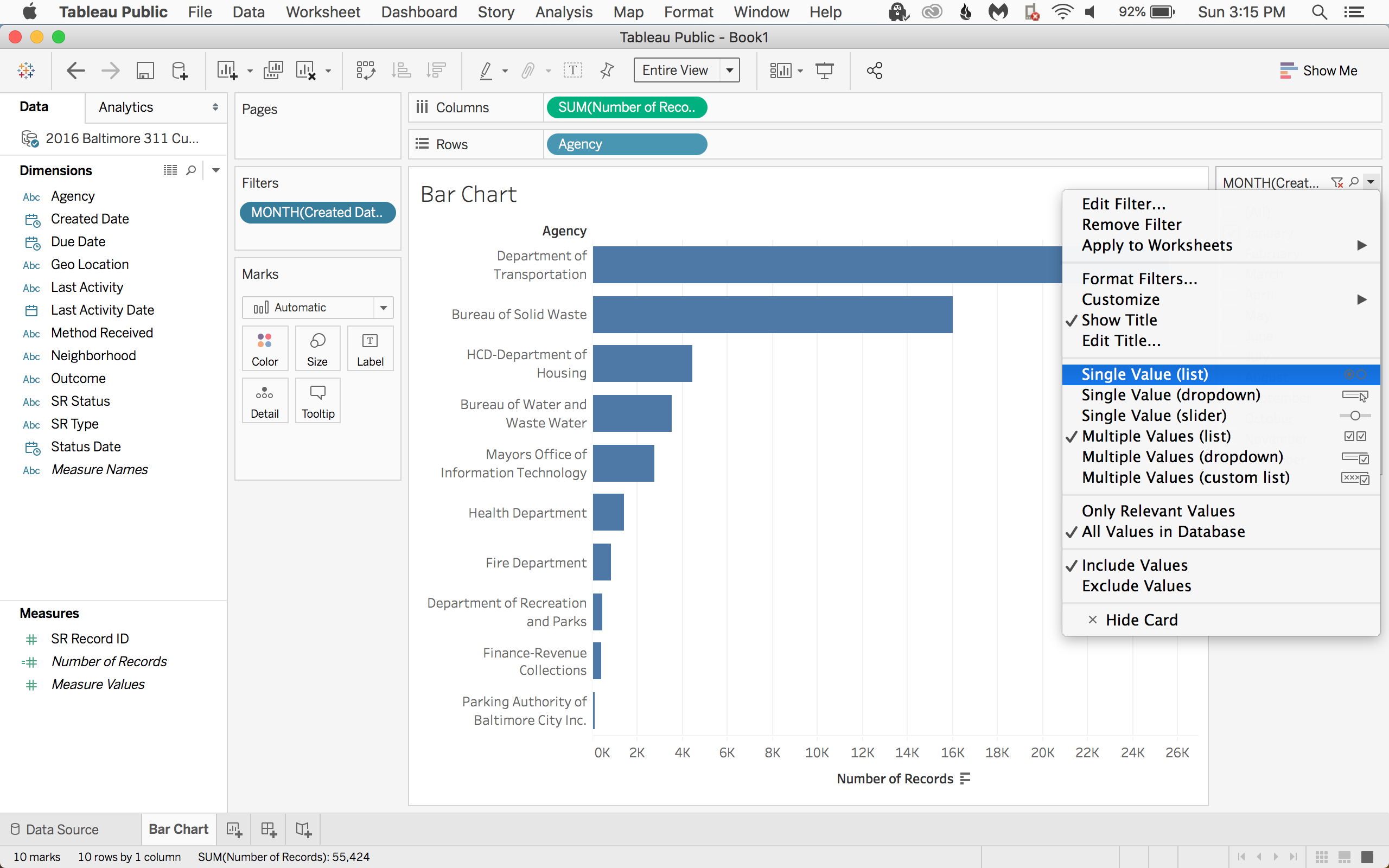Screen dimensions: 1389x868
Task: Select Multiple Values (list) filter mode
Action: tap(1221, 436)
